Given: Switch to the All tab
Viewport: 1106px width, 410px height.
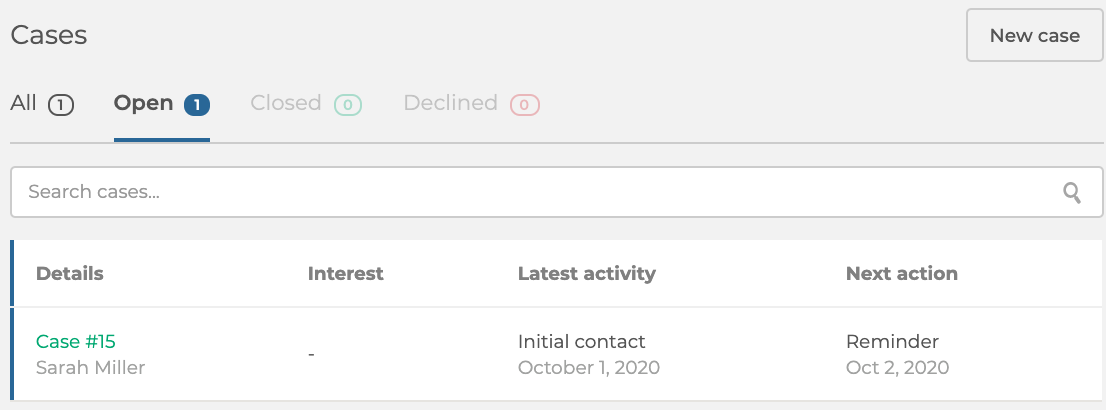Looking at the screenshot, I should coord(42,104).
